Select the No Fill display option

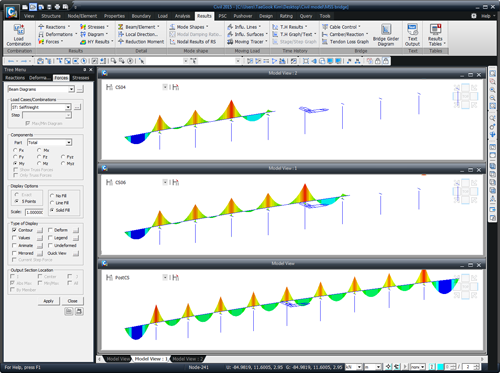pyautogui.click(x=52, y=196)
